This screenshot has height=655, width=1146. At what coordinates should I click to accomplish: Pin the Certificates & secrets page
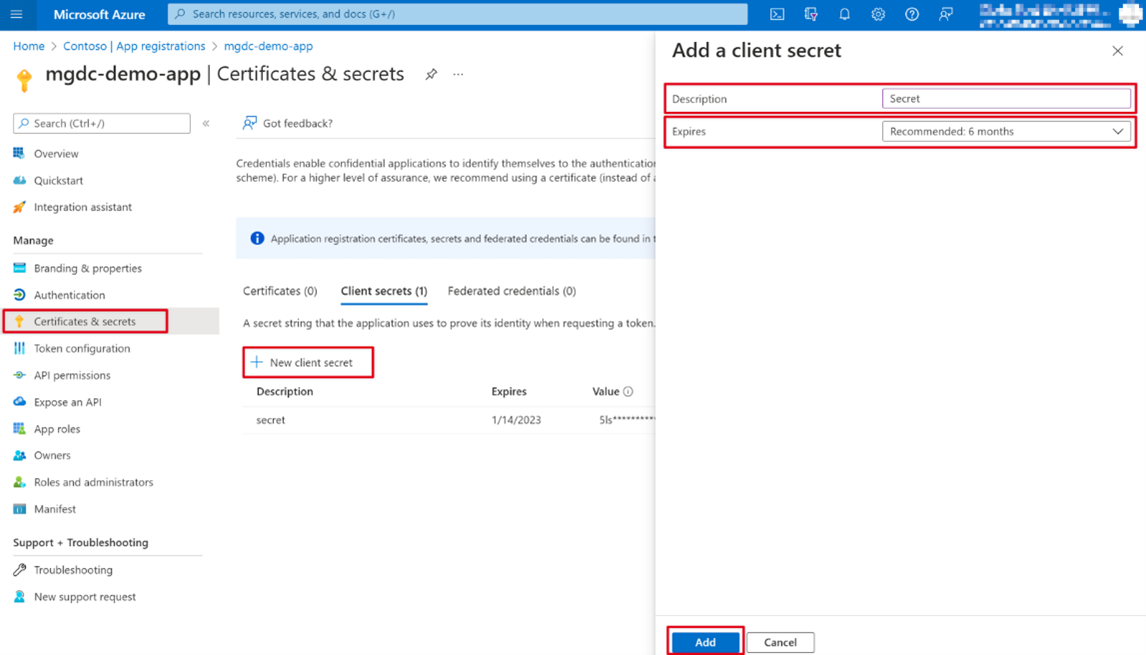coord(431,73)
